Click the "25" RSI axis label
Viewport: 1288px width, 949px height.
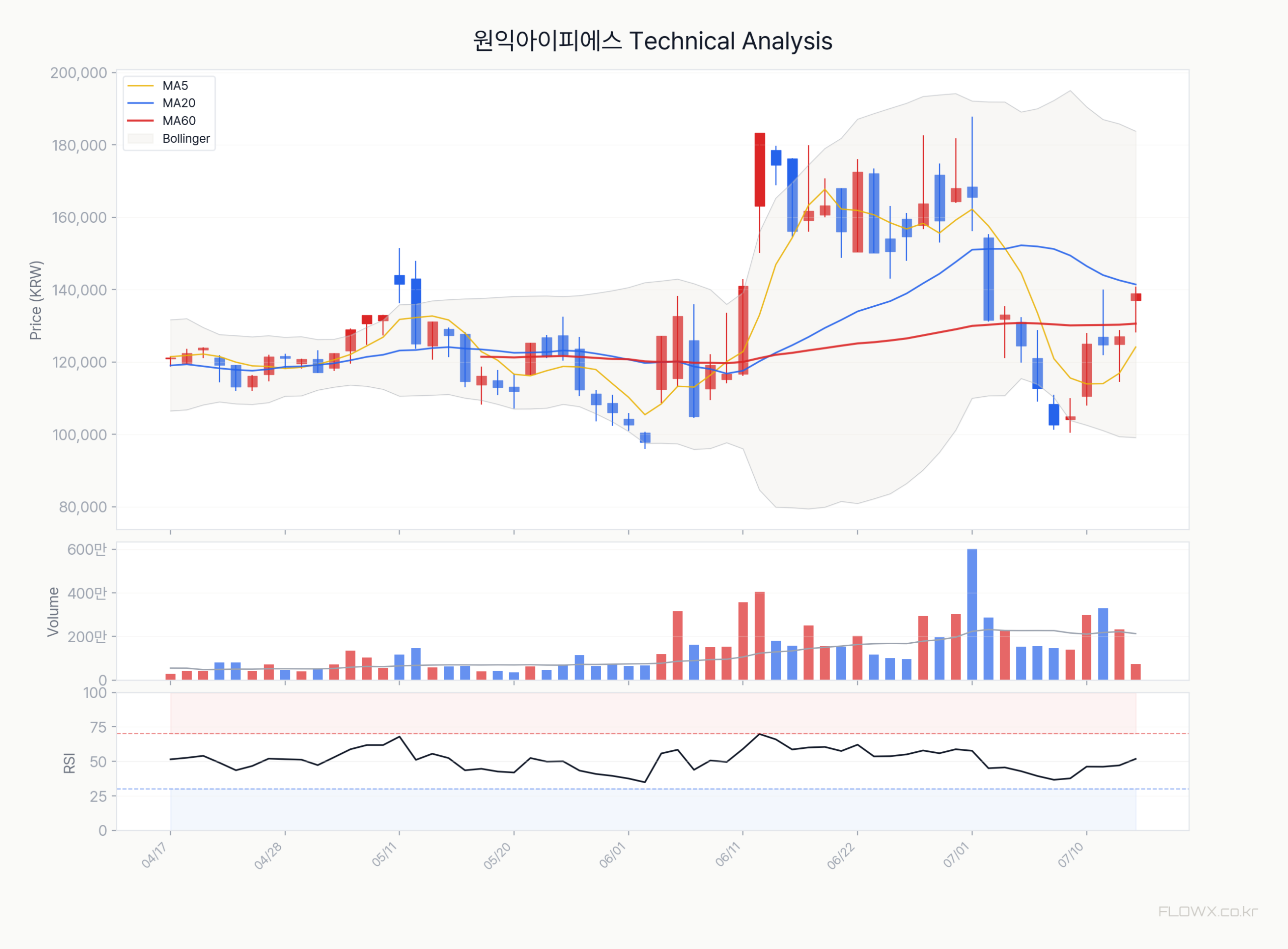point(99,796)
